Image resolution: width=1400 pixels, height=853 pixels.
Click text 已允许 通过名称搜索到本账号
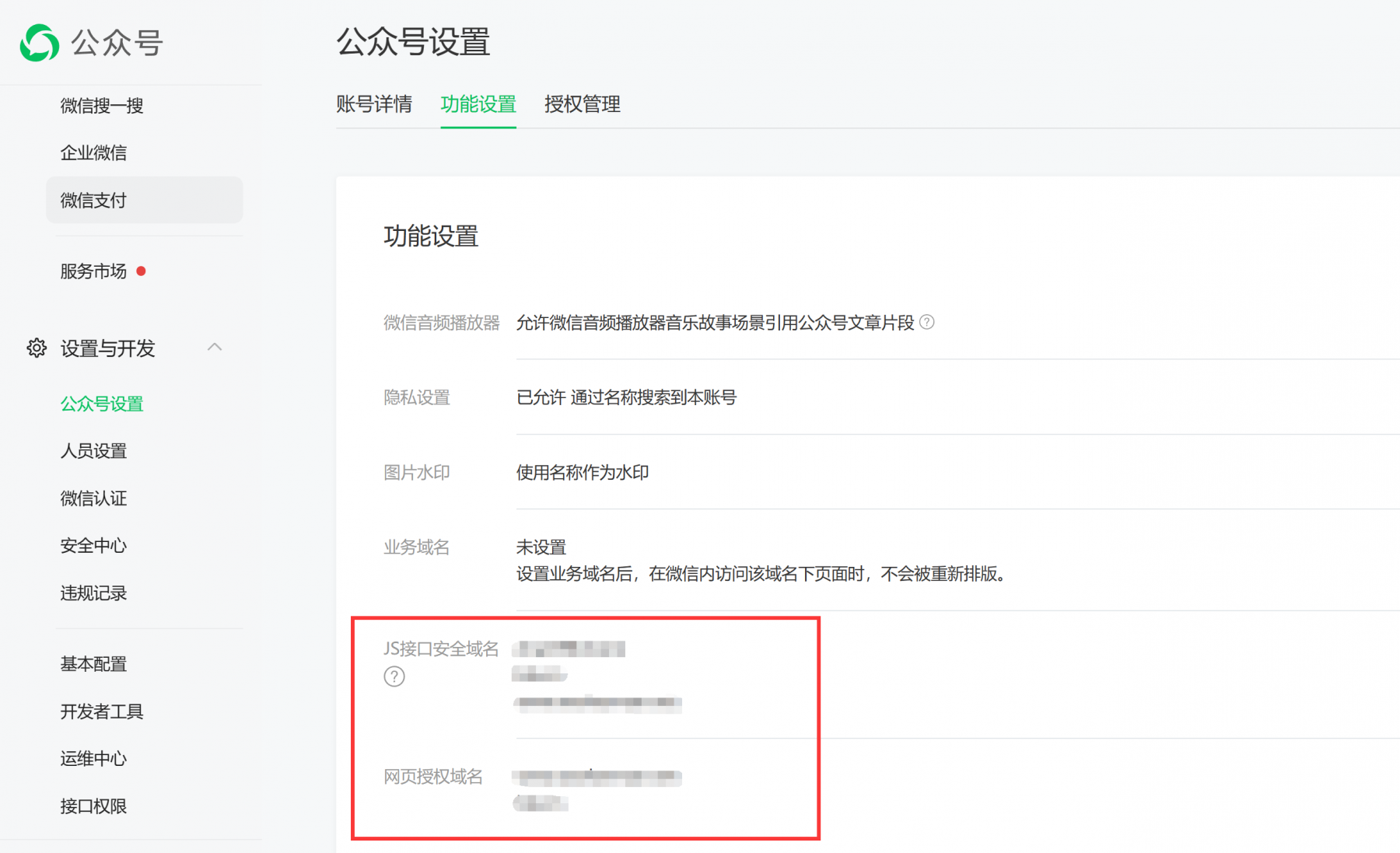coord(626,397)
